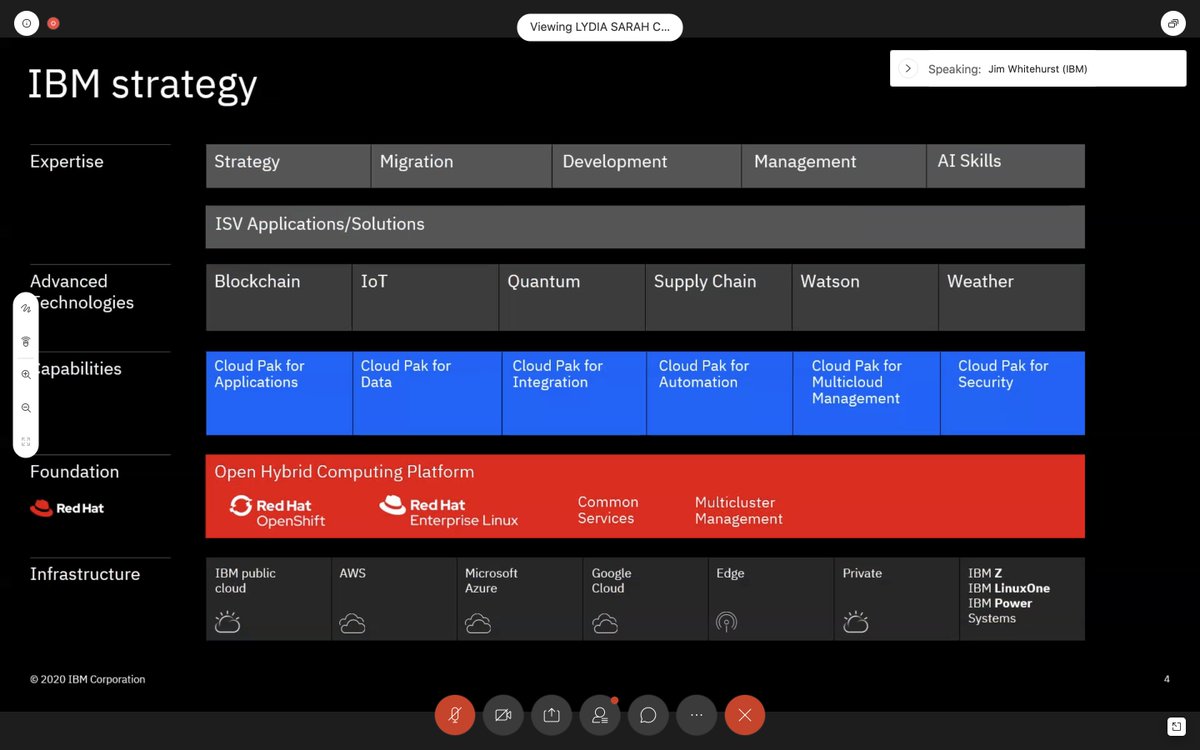
Task: Click the fit-to-viewer fullscreen icon
Action: point(26,441)
